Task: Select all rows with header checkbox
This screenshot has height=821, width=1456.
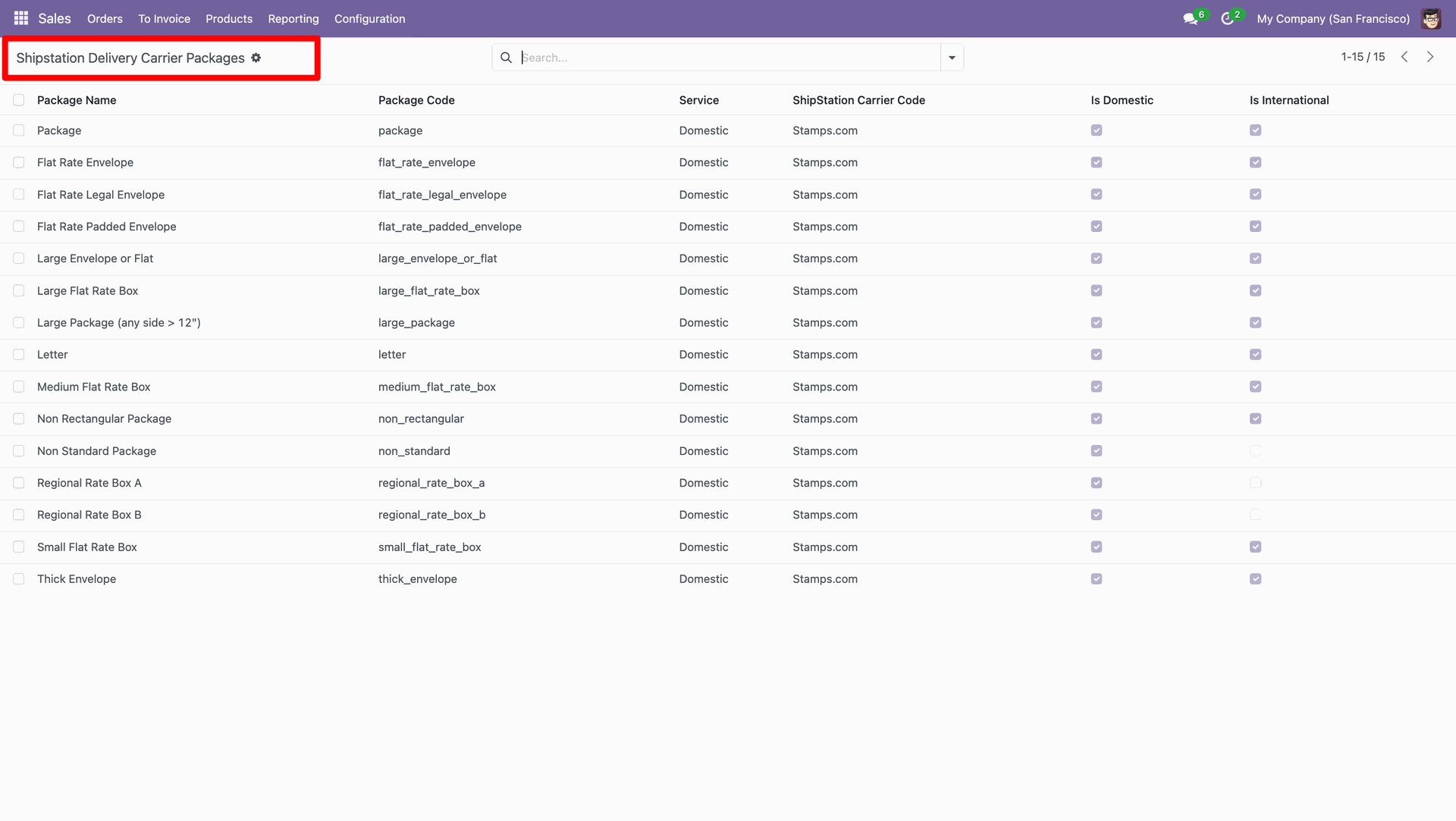Action: point(19,100)
